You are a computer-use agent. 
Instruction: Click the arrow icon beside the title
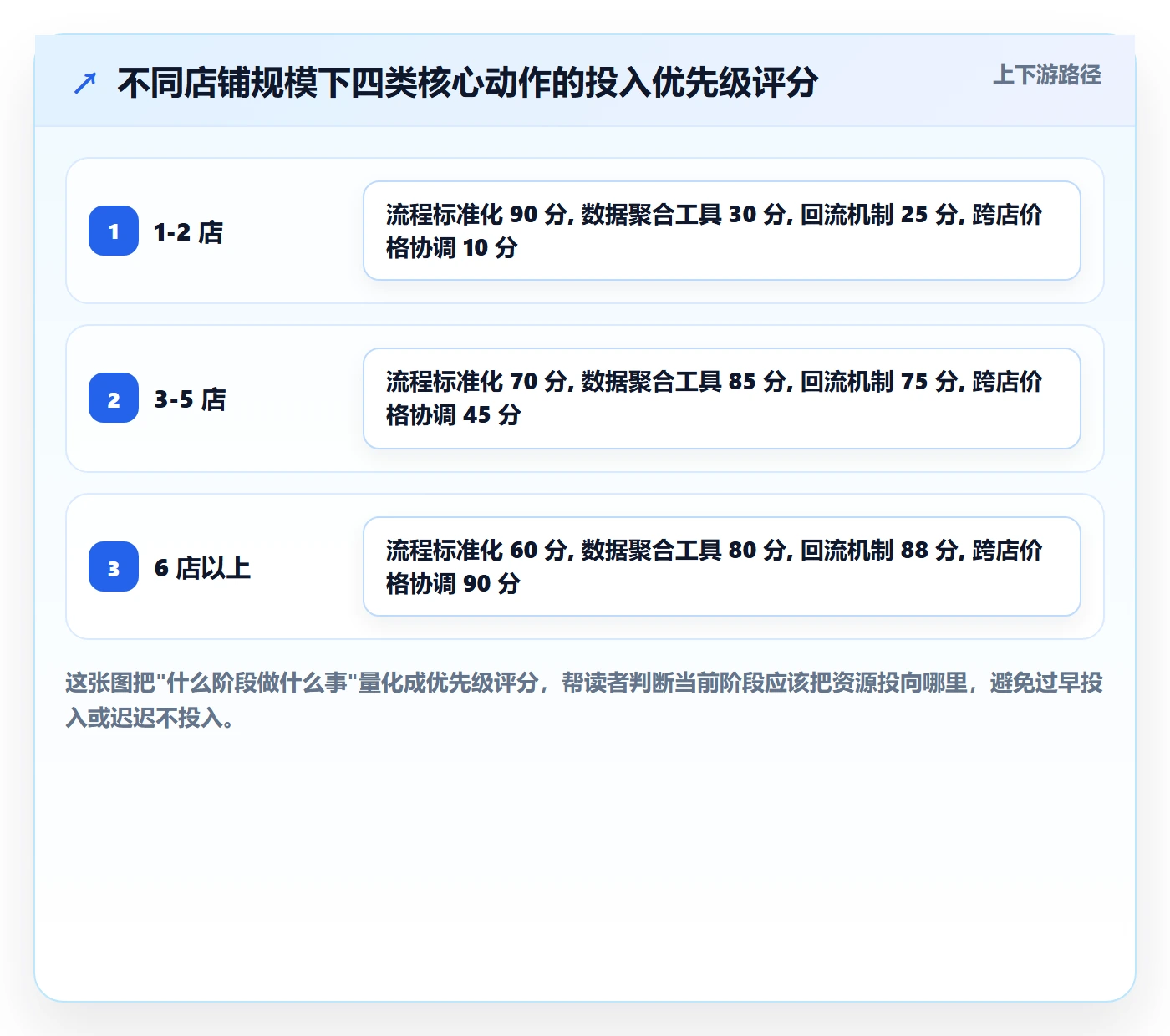tap(85, 83)
